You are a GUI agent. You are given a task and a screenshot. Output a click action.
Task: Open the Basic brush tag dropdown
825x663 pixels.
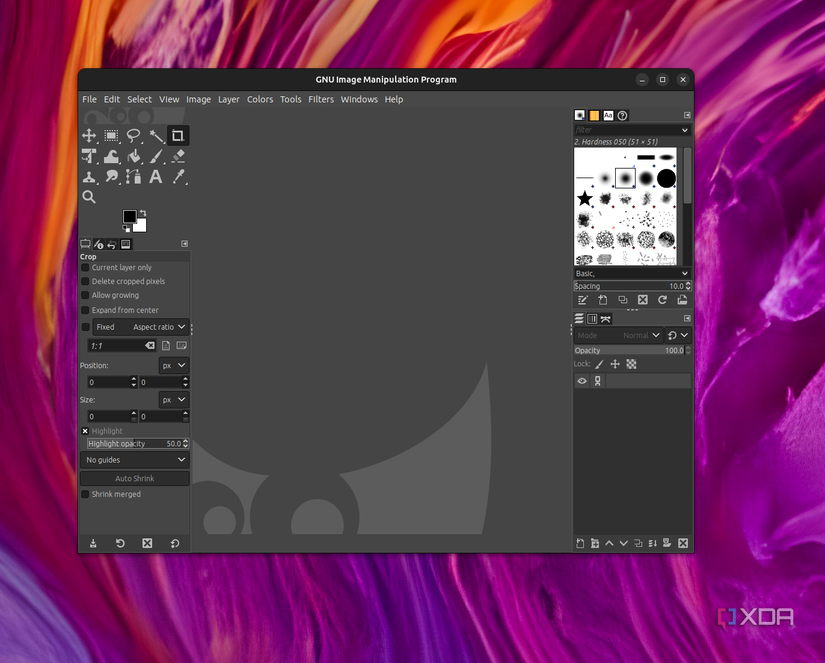(x=685, y=274)
